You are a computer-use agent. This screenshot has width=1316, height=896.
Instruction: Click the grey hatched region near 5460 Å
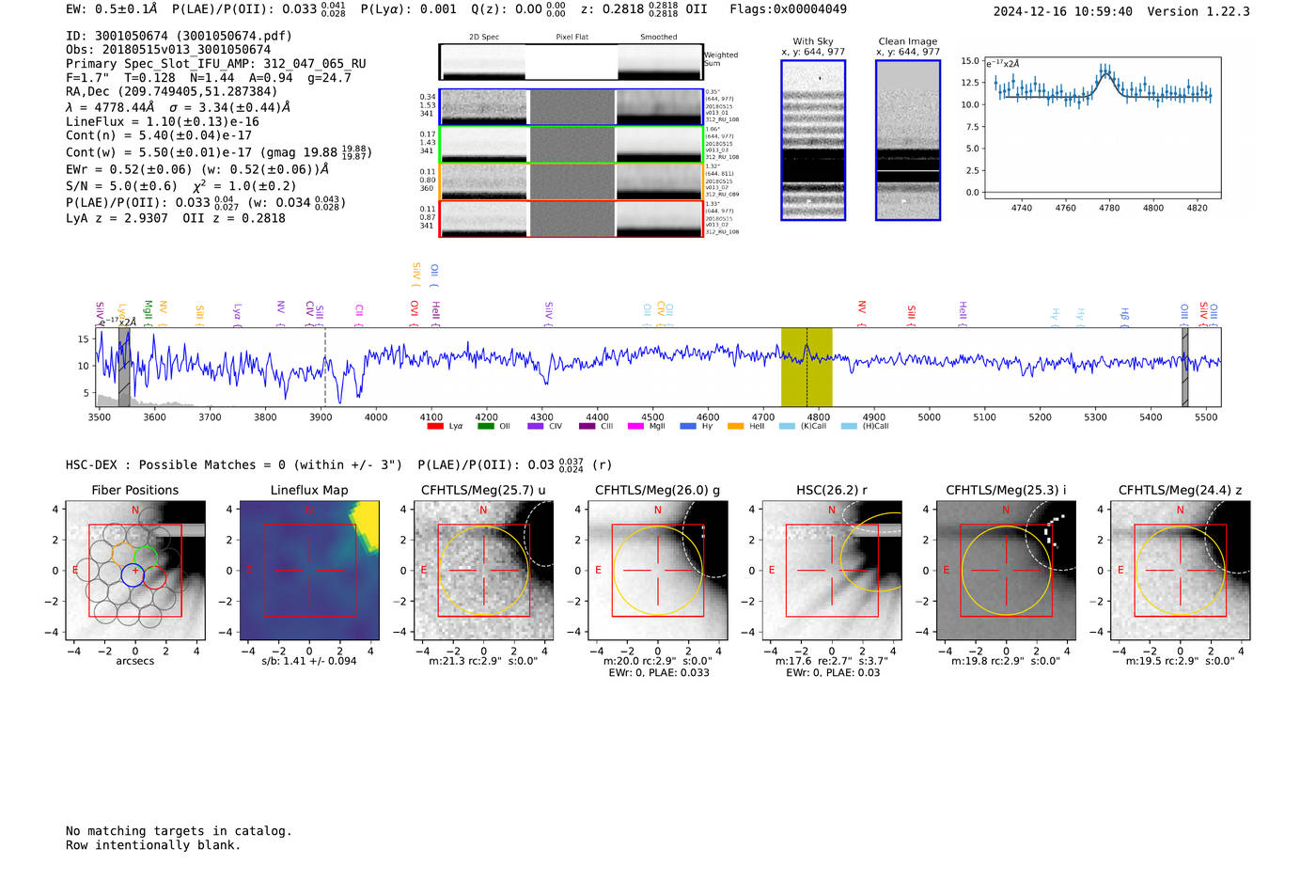tap(1184, 367)
